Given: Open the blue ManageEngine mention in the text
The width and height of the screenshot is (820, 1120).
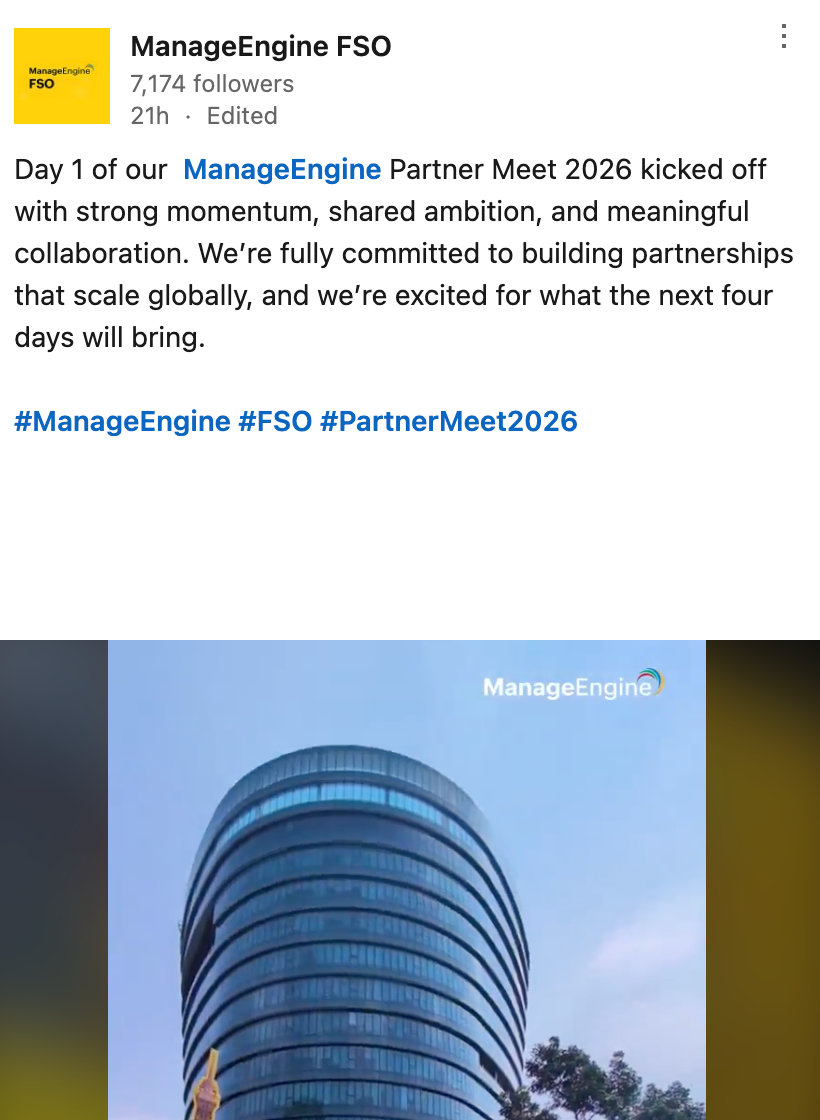Looking at the screenshot, I should coord(282,169).
